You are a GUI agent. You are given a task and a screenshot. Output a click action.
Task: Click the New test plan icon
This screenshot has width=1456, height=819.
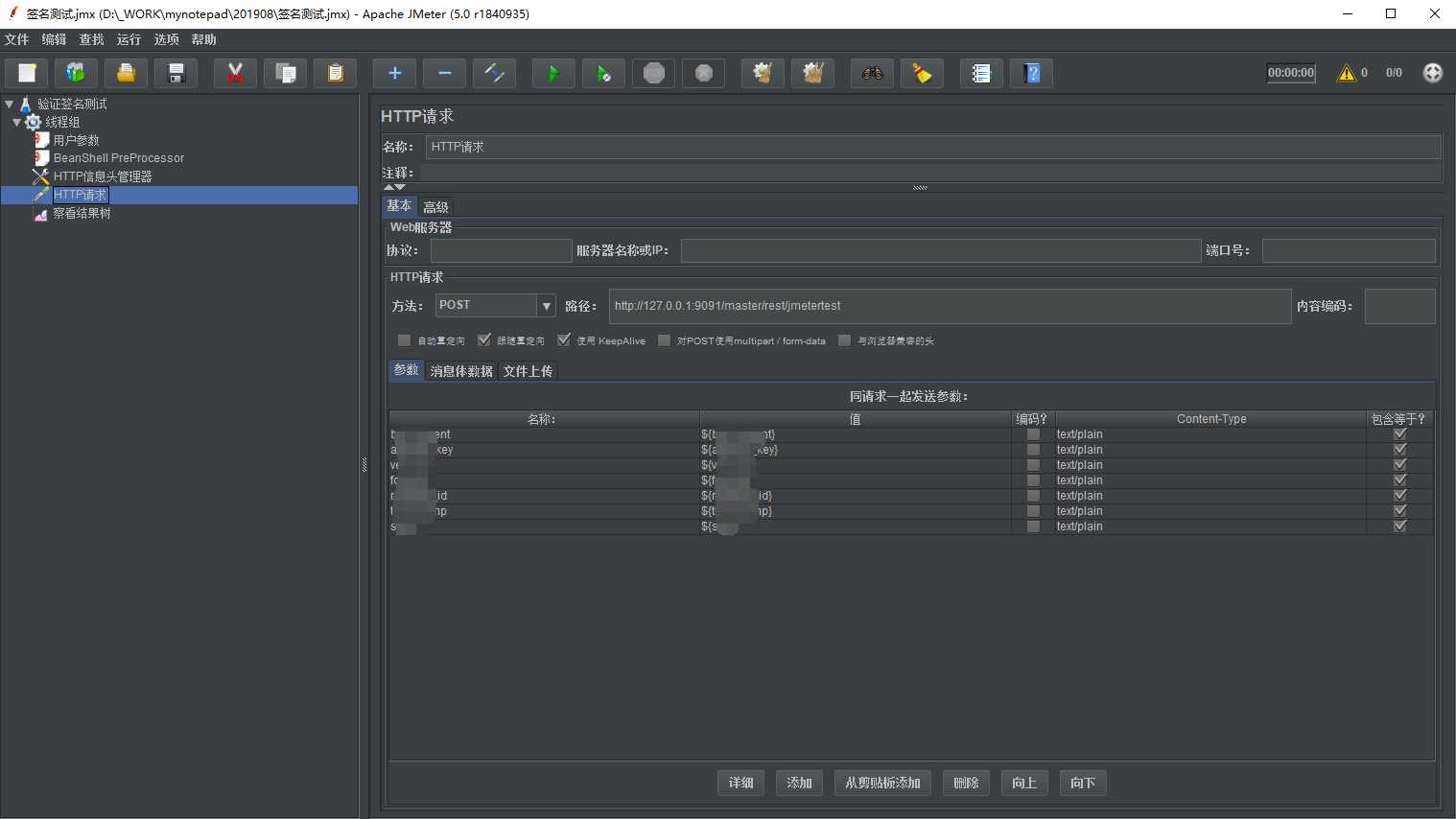[27, 73]
